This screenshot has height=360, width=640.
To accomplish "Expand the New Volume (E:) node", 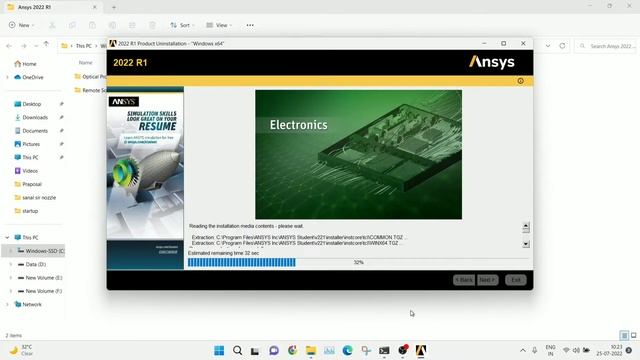I will pos(11,278).
